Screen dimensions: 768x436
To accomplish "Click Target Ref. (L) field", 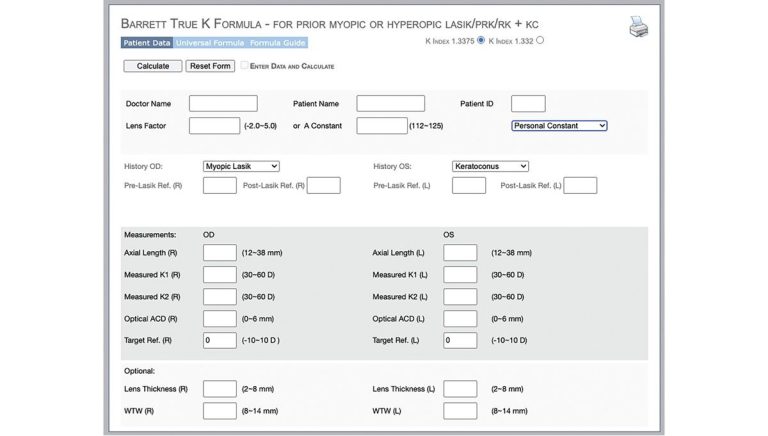I will pos(460,340).
